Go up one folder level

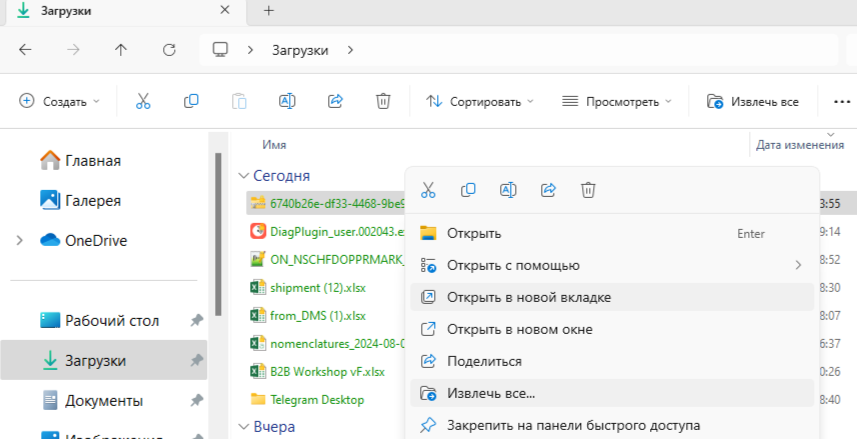(121, 50)
